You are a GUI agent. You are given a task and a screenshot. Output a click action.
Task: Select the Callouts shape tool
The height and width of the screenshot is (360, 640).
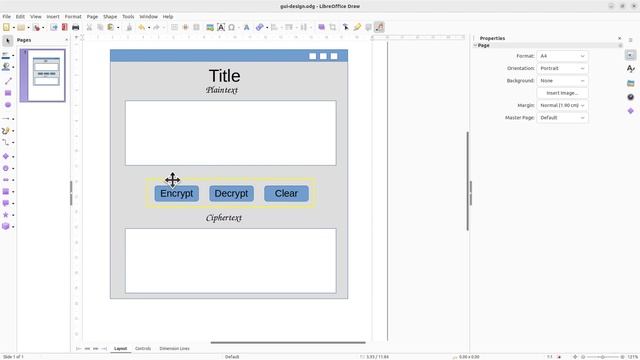6,203
